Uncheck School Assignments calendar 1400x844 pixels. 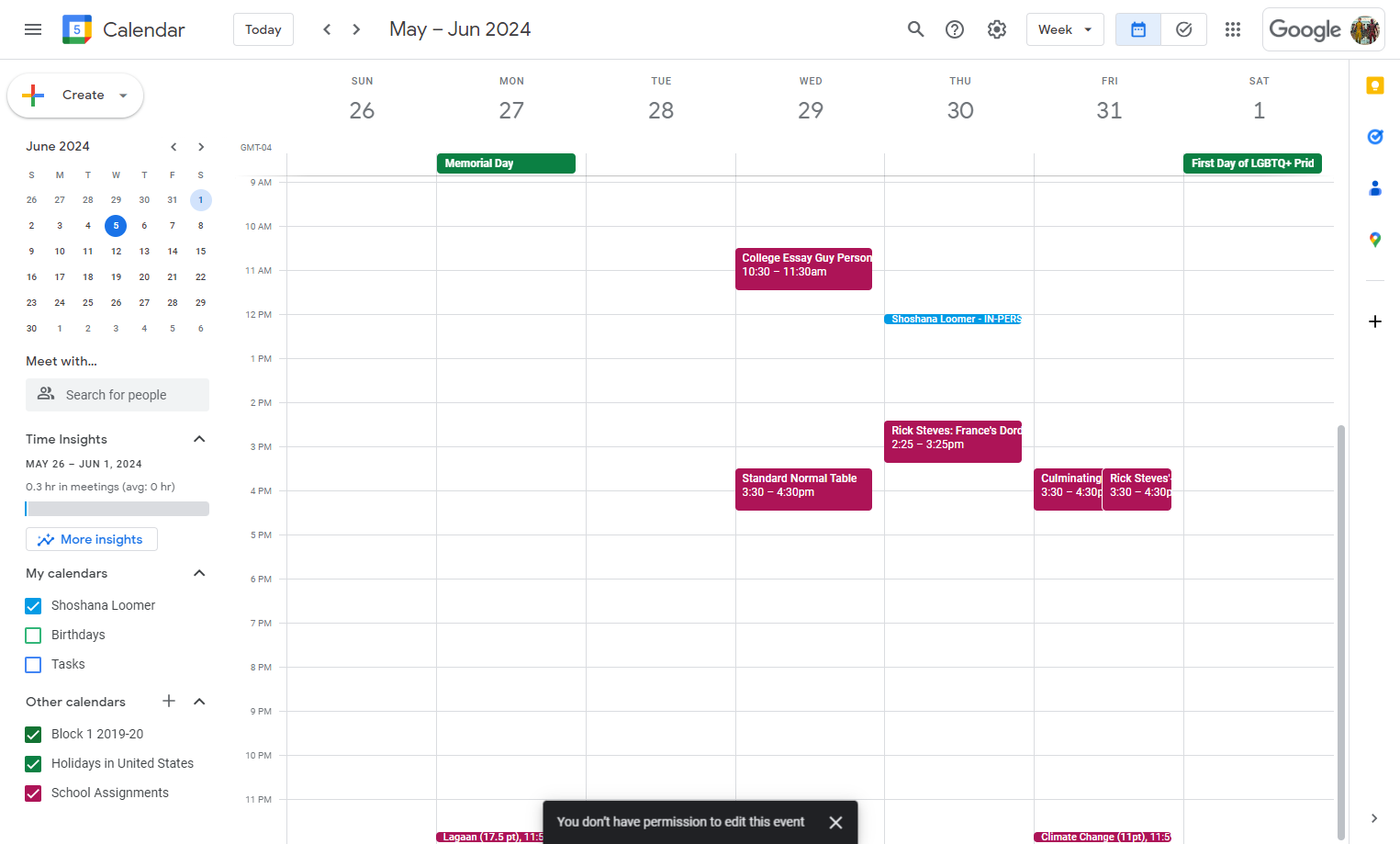point(34,793)
